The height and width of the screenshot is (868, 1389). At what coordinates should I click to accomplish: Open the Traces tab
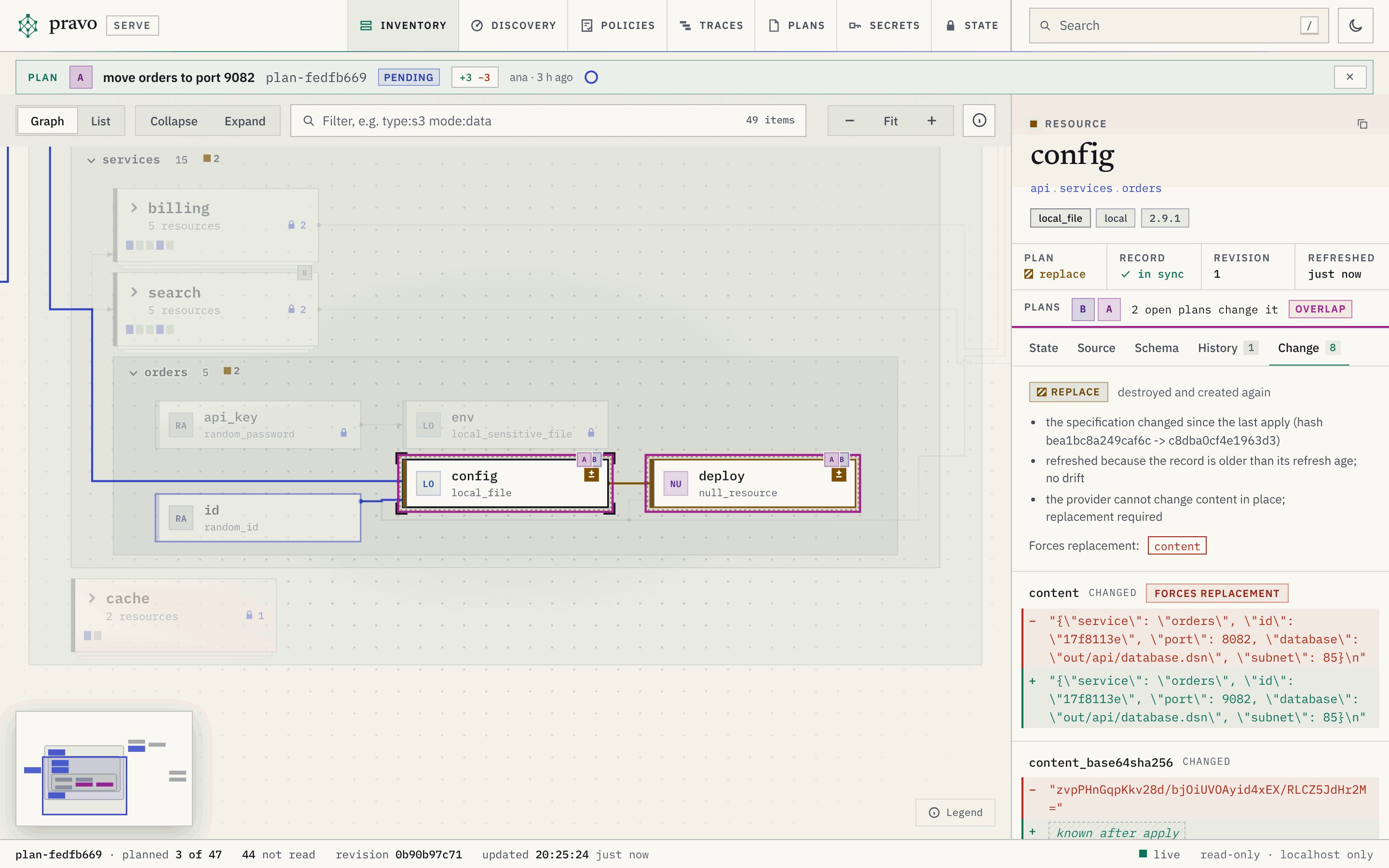coord(711,25)
